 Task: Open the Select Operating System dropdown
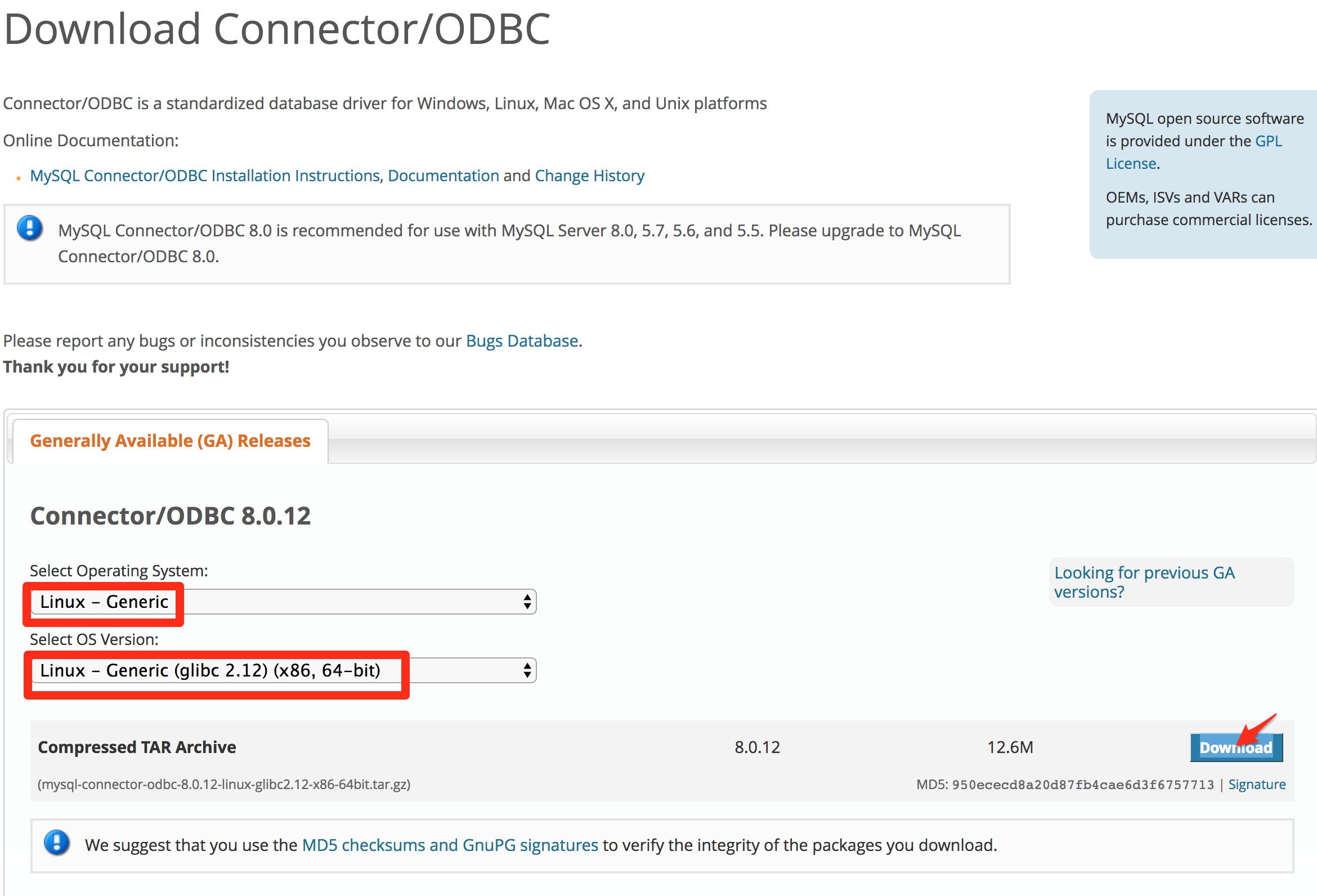pyautogui.click(x=283, y=601)
